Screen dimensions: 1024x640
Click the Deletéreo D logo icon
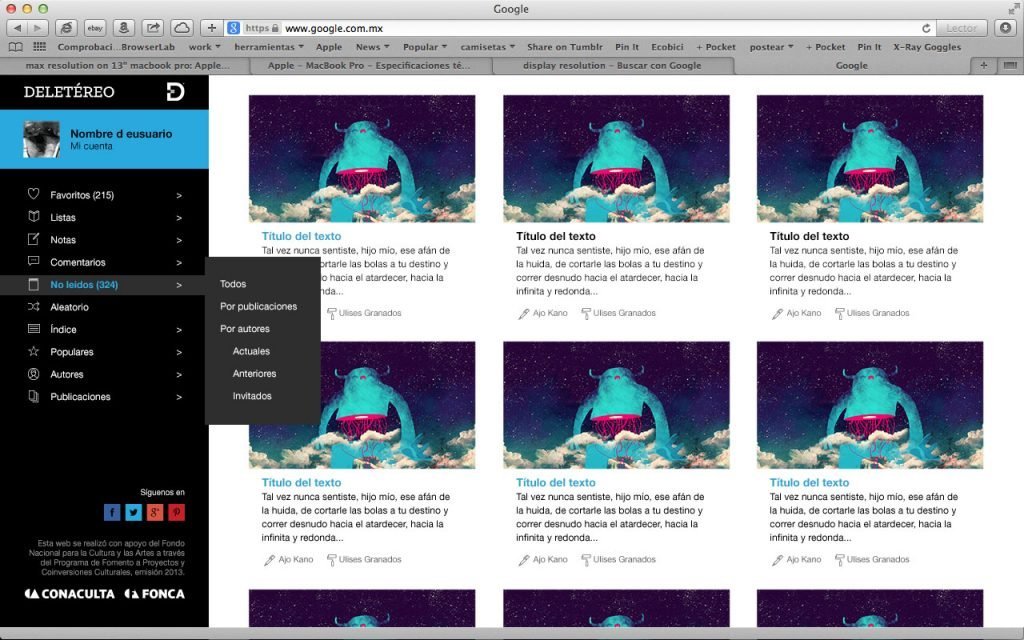pyautogui.click(x=175, y=92)
